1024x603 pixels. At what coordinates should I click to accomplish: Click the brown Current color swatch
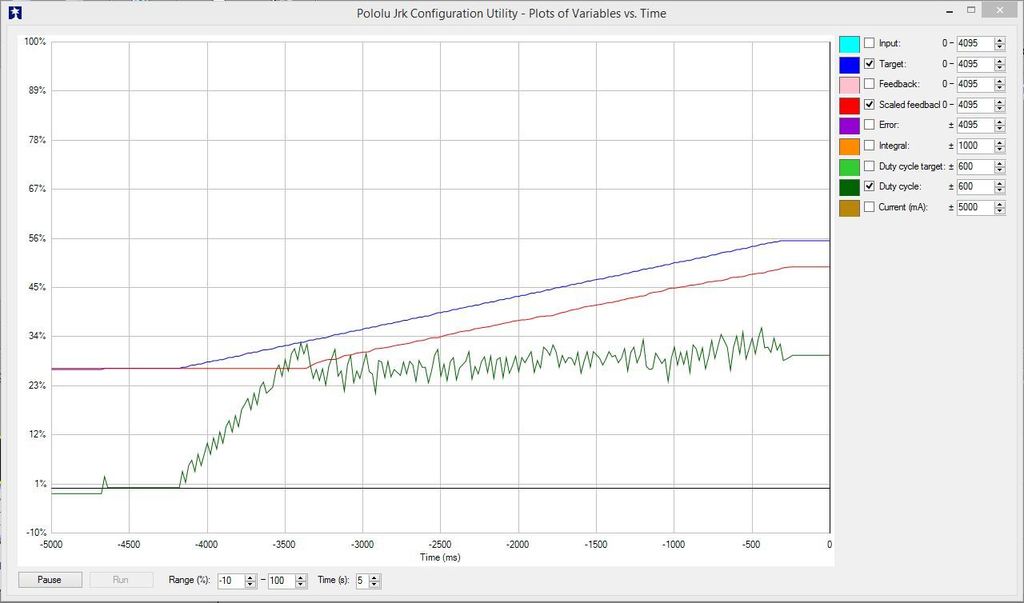click(x=849, y=208)
